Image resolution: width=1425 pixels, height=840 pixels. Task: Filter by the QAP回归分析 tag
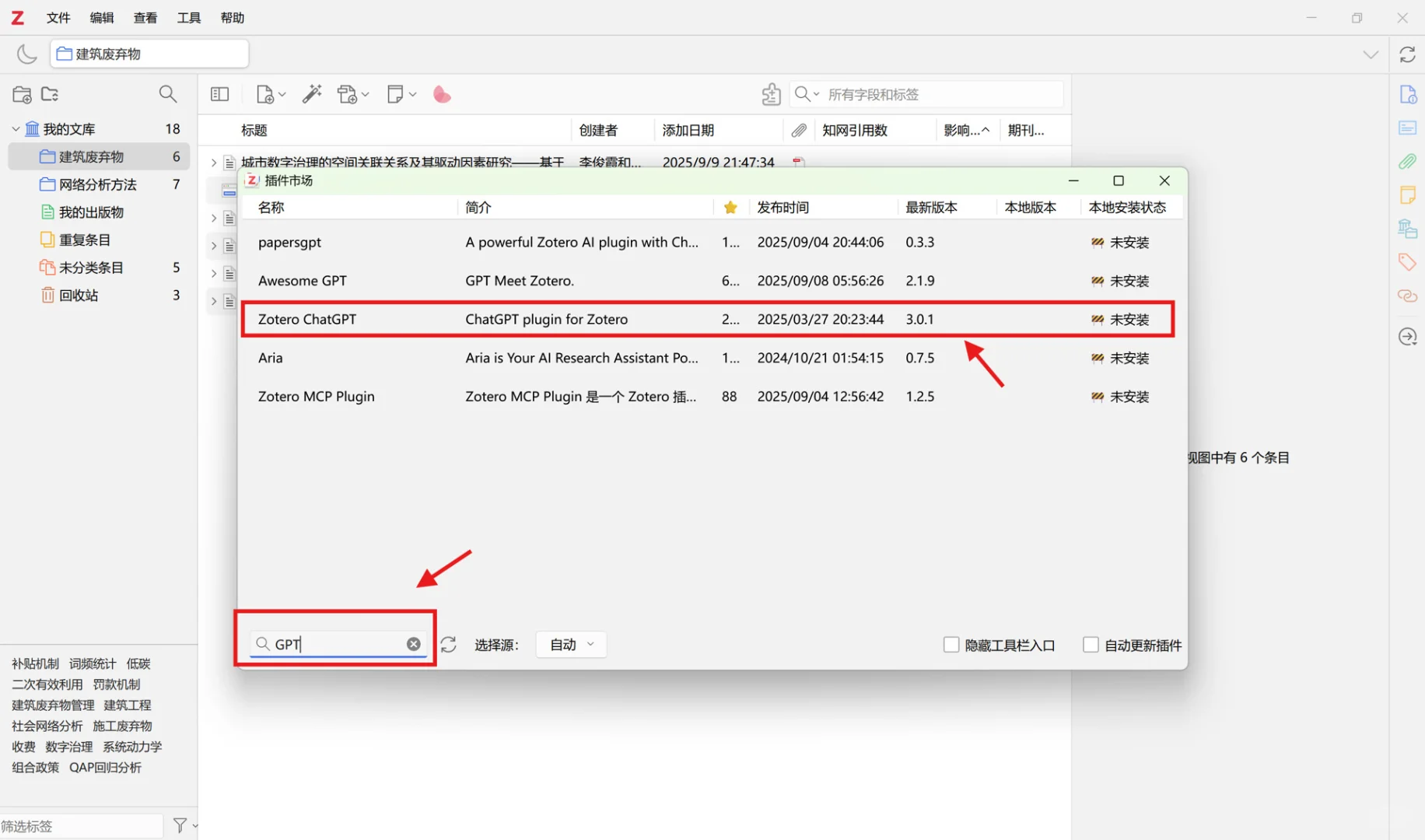(x=105, y=768)
